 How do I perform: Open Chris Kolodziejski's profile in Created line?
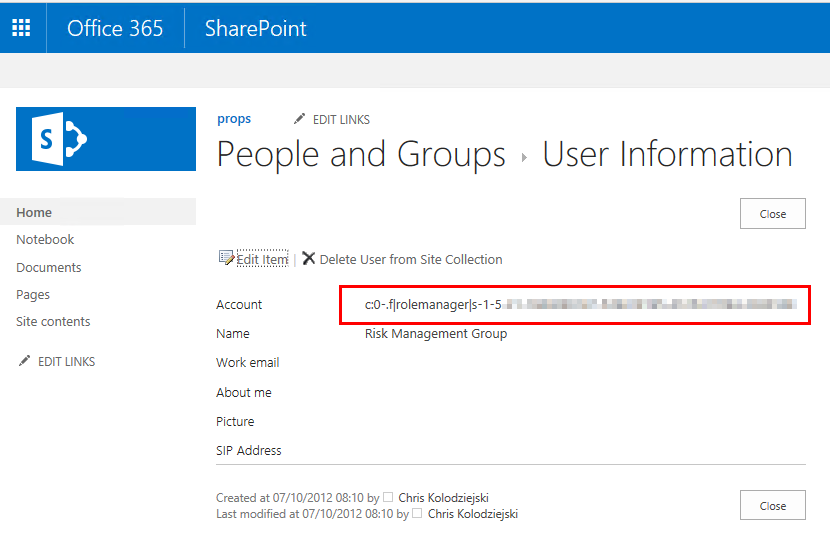[443, 497]
